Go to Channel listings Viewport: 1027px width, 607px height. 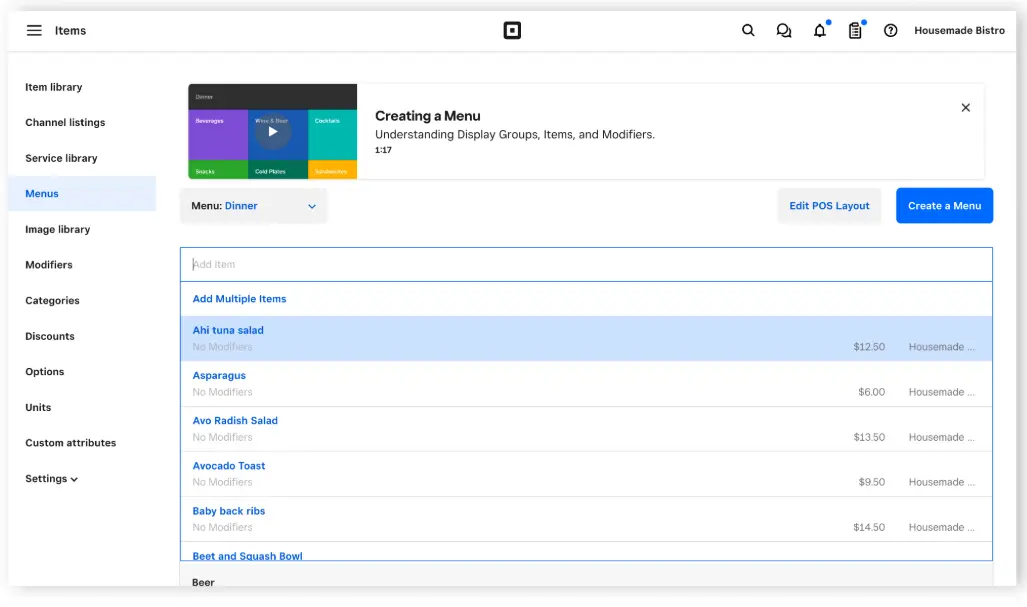point(65,122)
